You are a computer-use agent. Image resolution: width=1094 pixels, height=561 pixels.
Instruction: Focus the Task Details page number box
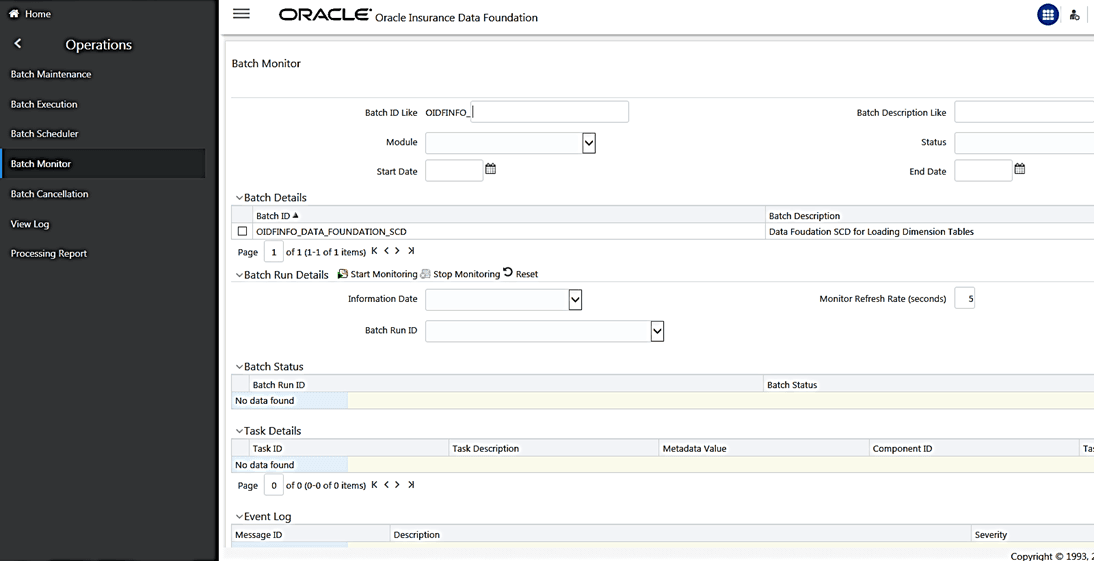pyautogui.click(x=274, y=486)
